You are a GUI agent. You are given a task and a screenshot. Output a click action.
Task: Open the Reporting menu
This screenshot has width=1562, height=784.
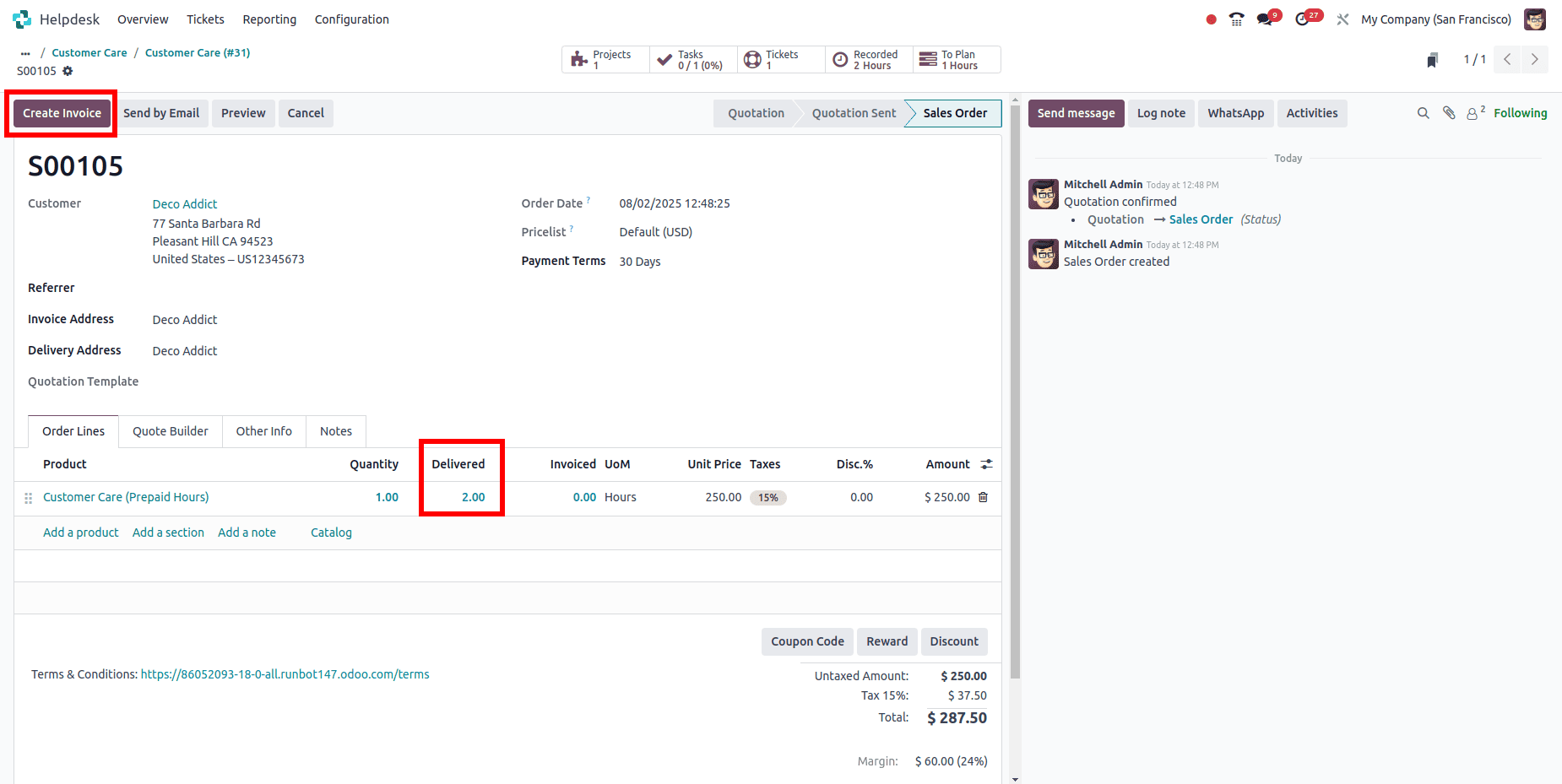[269, 19]
